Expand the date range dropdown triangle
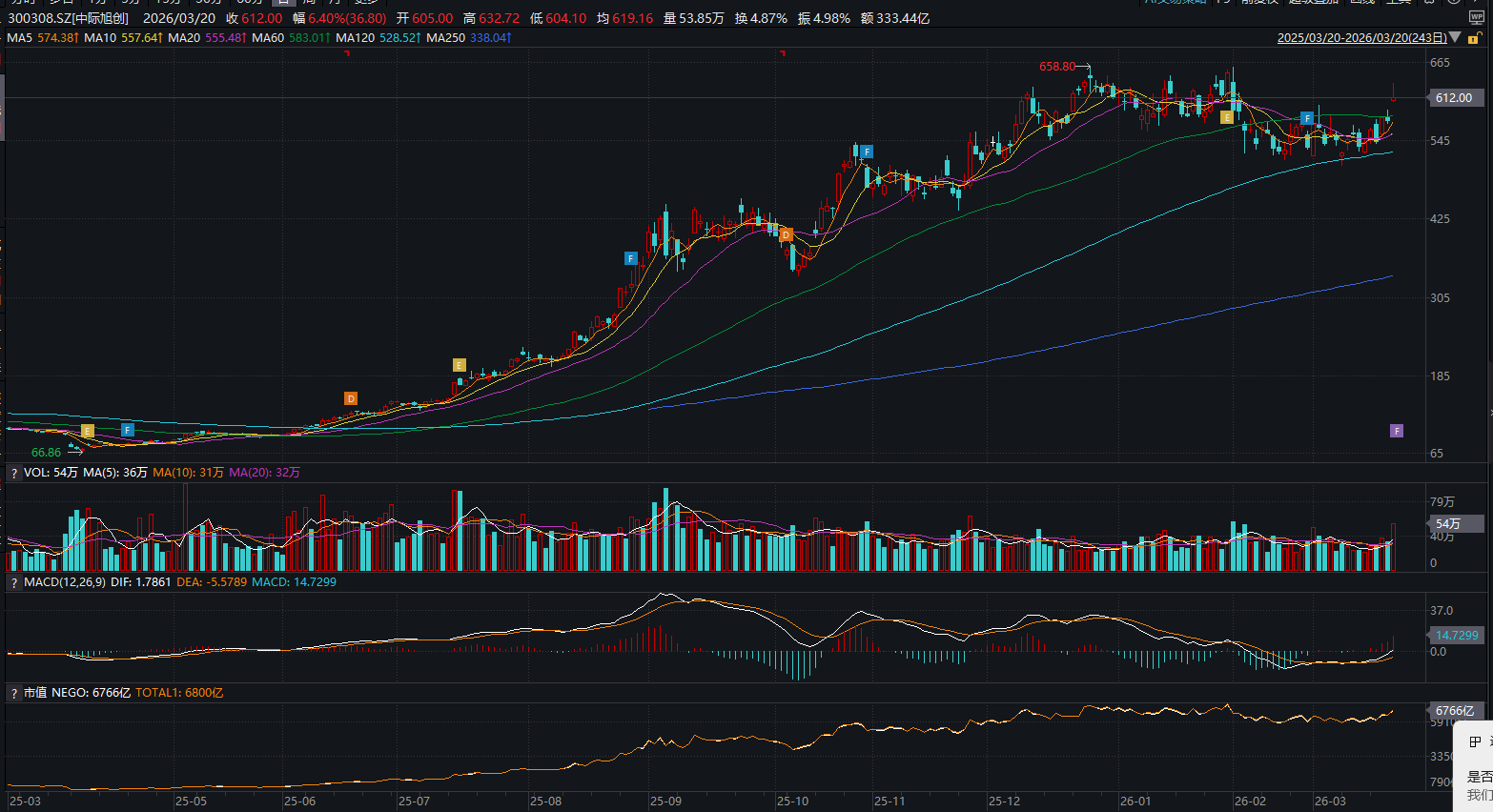Image resolution: width=1493 pixels, height=812 pixels. [1455, 38]
